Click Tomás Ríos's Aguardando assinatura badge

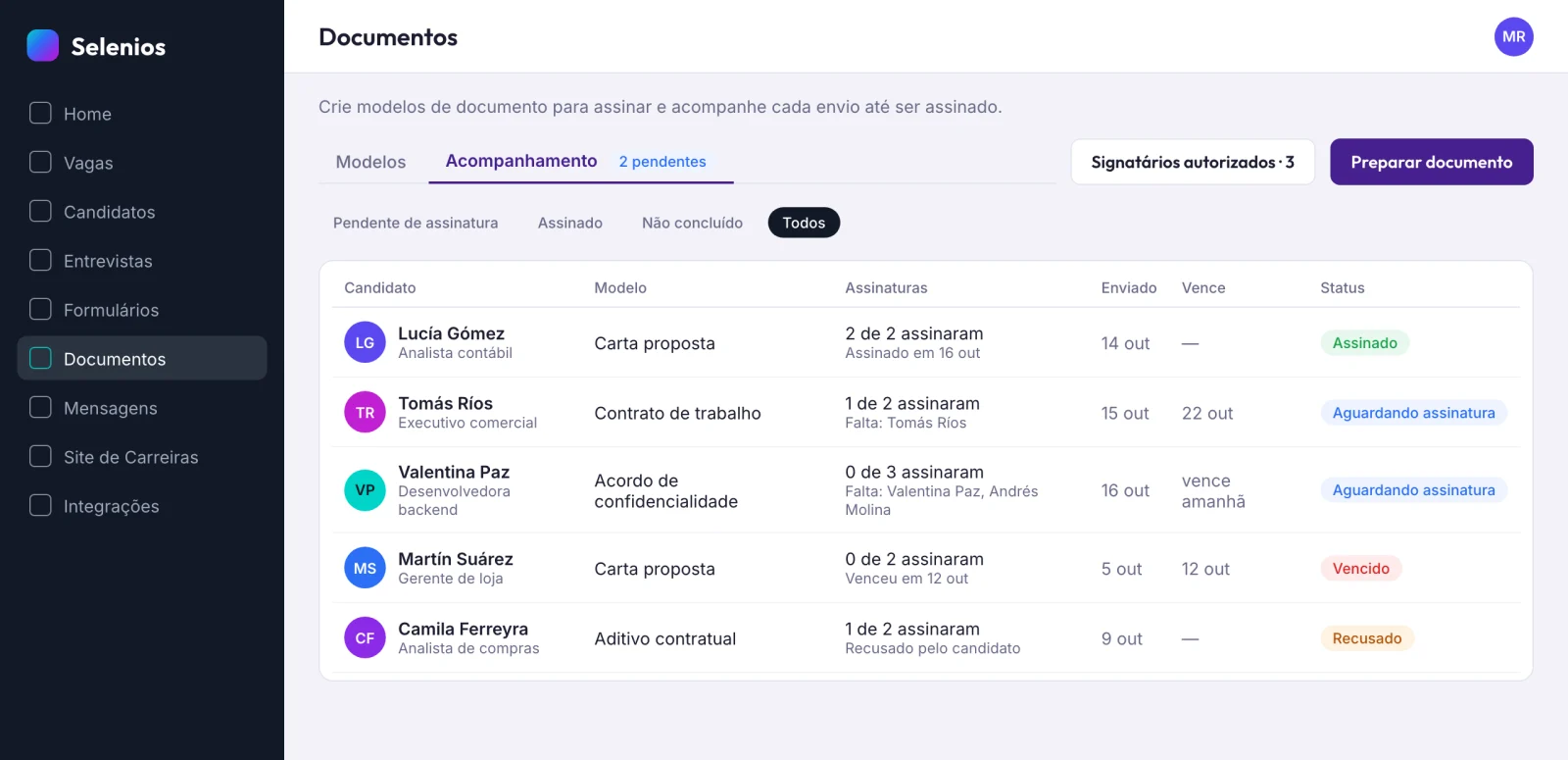(1414, 412)
